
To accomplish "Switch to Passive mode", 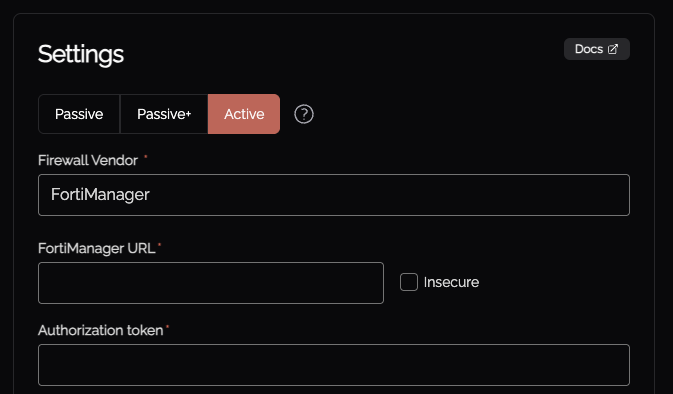I will pos(79,114).
